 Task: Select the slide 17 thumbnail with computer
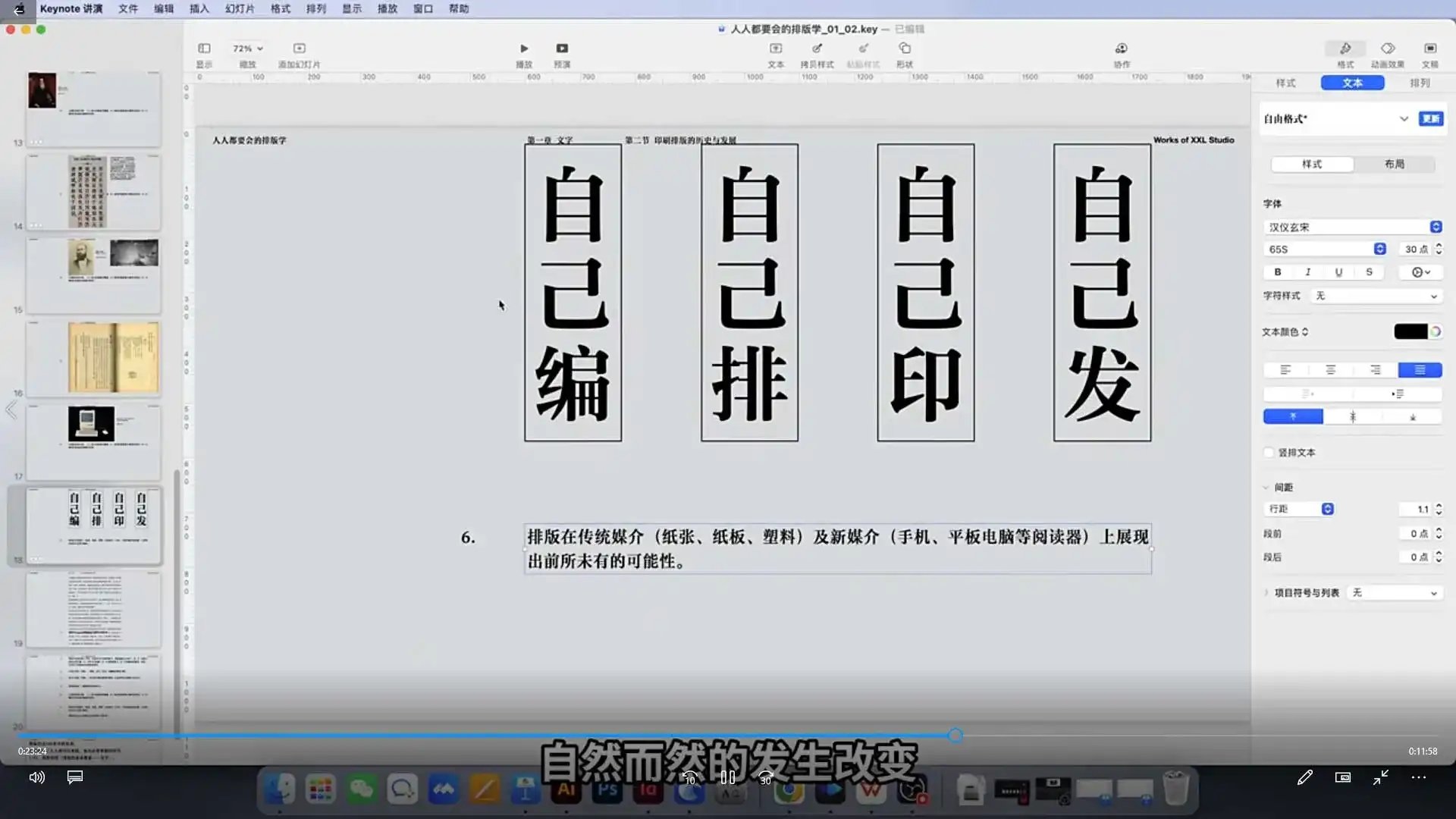click(x=93, y=441)
